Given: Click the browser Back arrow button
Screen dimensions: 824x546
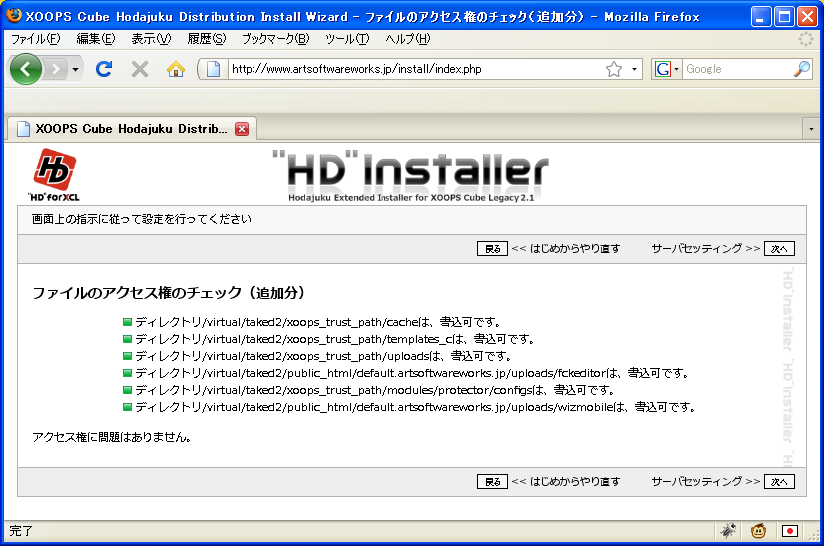Looking at the screenshot, I should coord(26,69).
